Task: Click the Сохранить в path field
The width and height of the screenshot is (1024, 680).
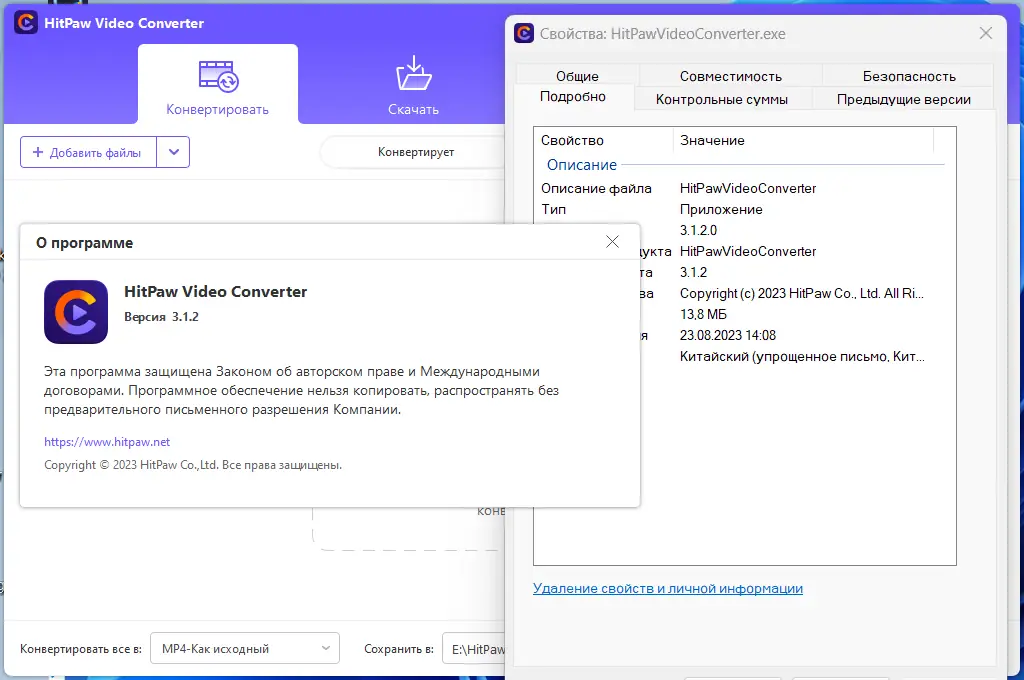Action: point(474,649)
